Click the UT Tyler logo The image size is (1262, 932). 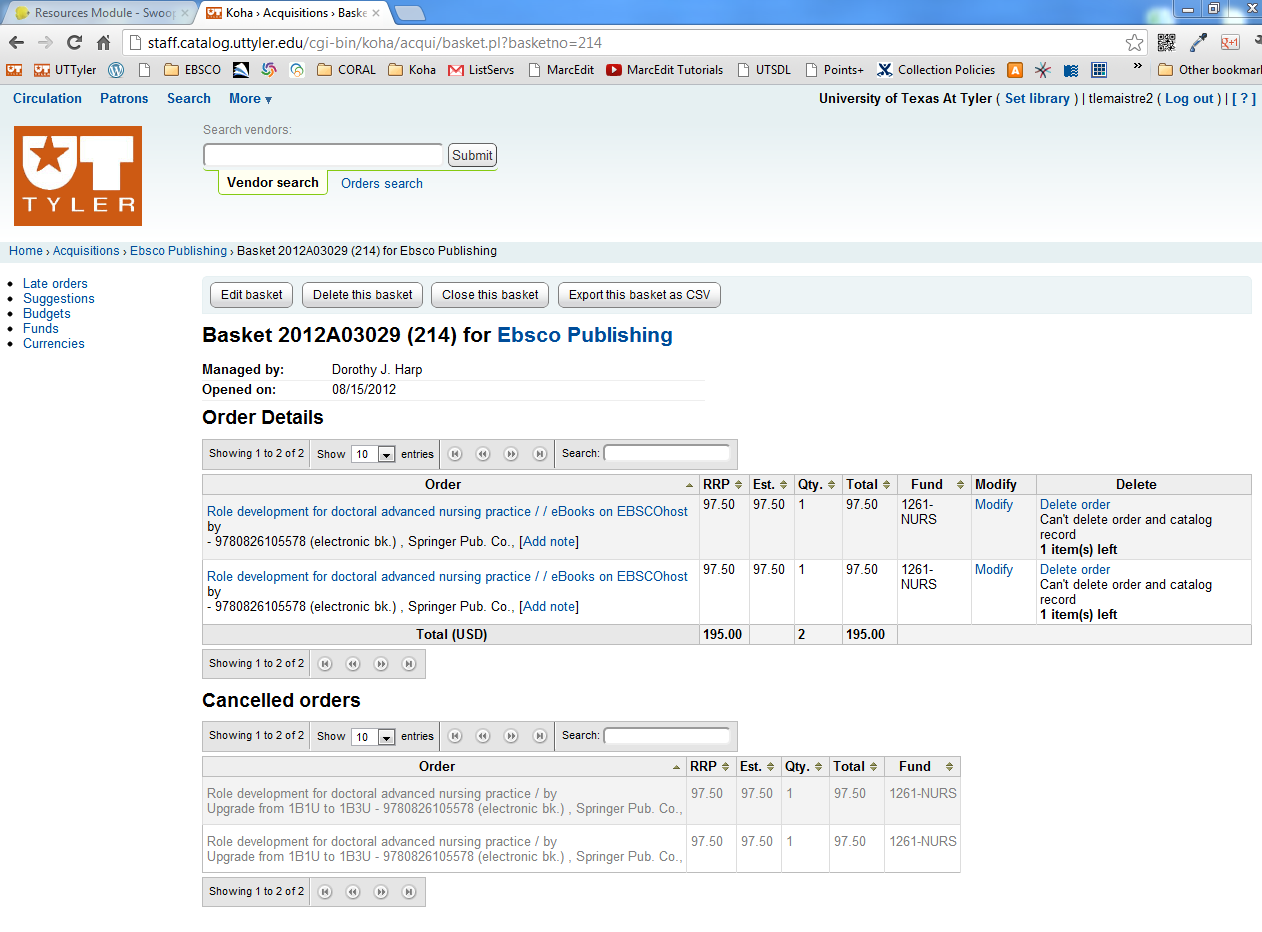[78, 176]
